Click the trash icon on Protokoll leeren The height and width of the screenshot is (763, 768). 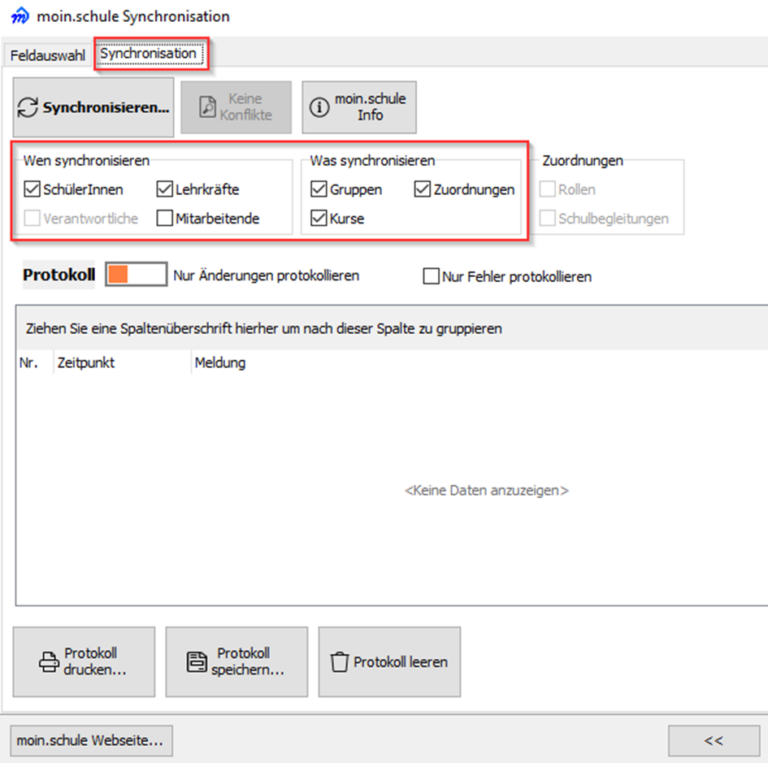(339, 662)
